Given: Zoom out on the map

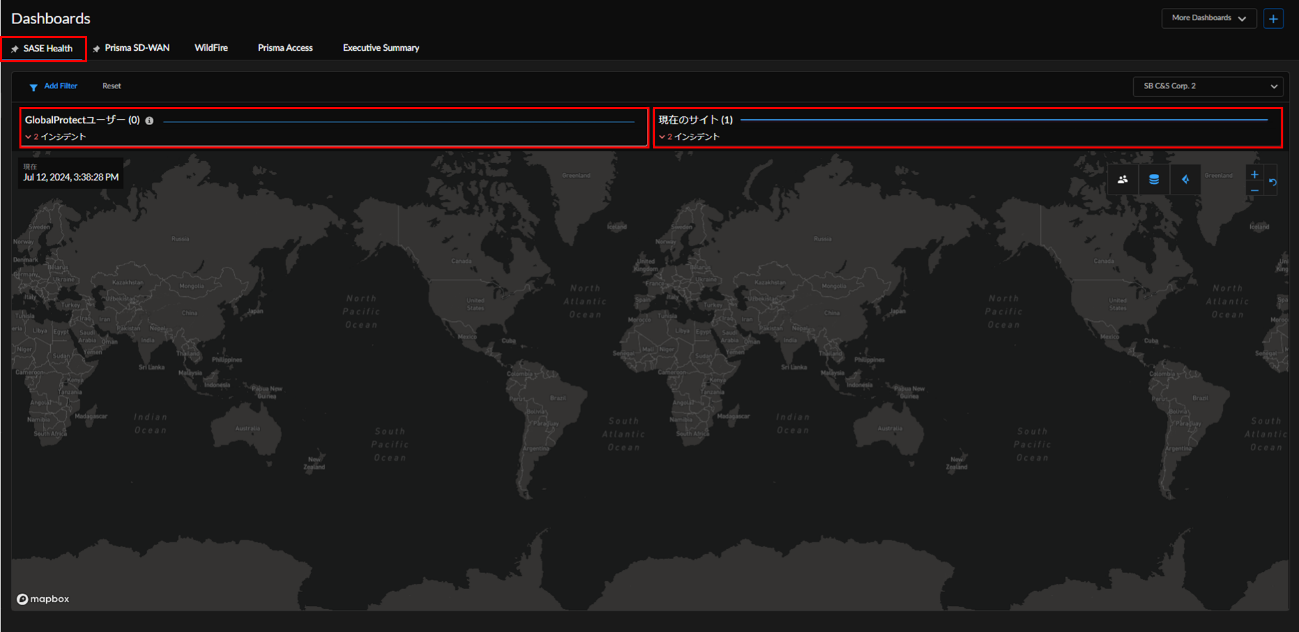Looking at the screenshot, I should pos(1255,189).
